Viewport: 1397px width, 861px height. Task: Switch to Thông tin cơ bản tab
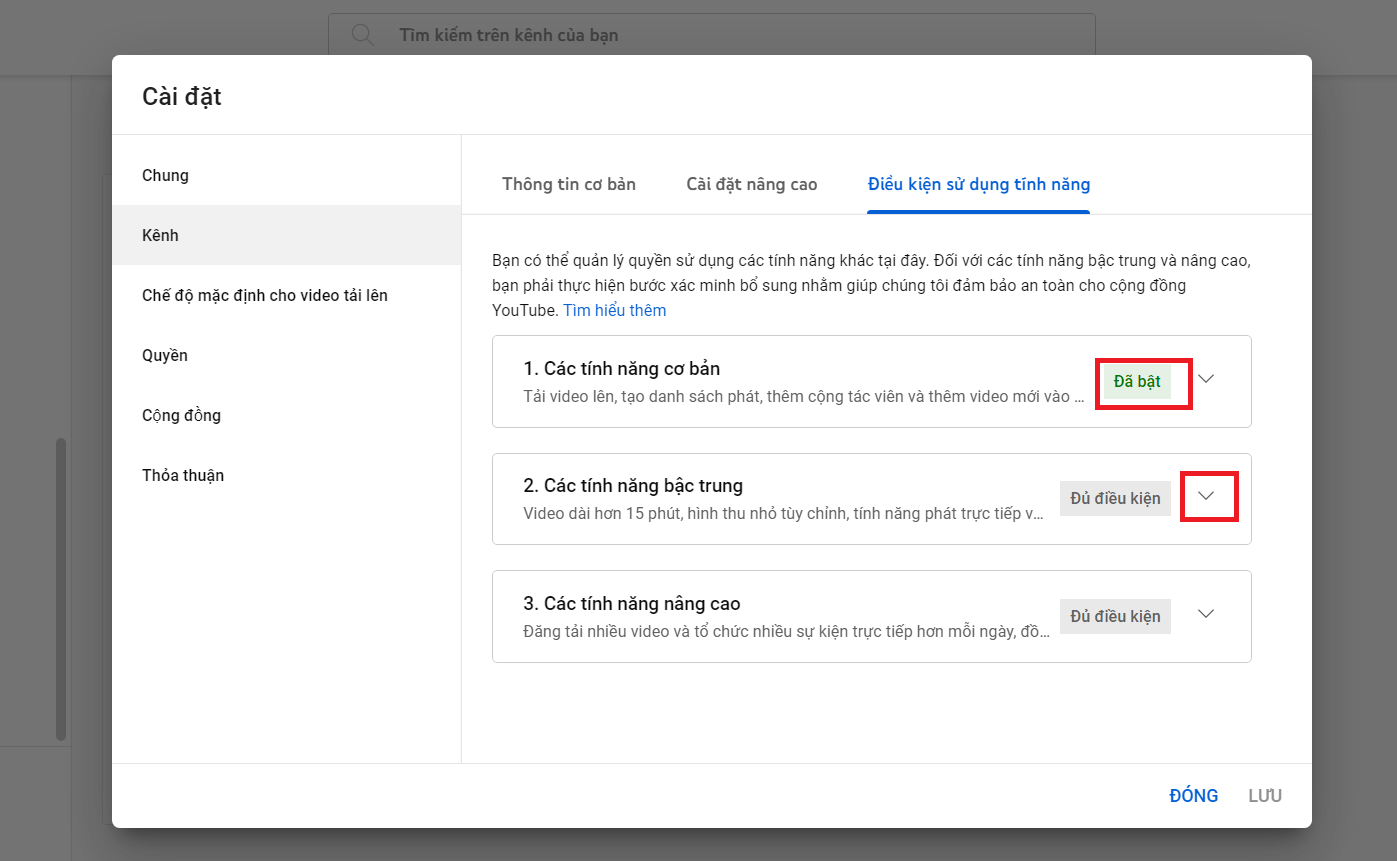pos(568,184)
